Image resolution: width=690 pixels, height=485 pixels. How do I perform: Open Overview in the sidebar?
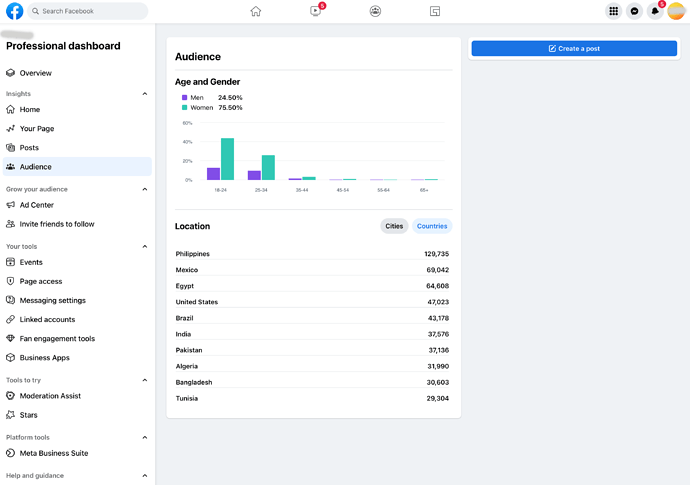(35, 73)
